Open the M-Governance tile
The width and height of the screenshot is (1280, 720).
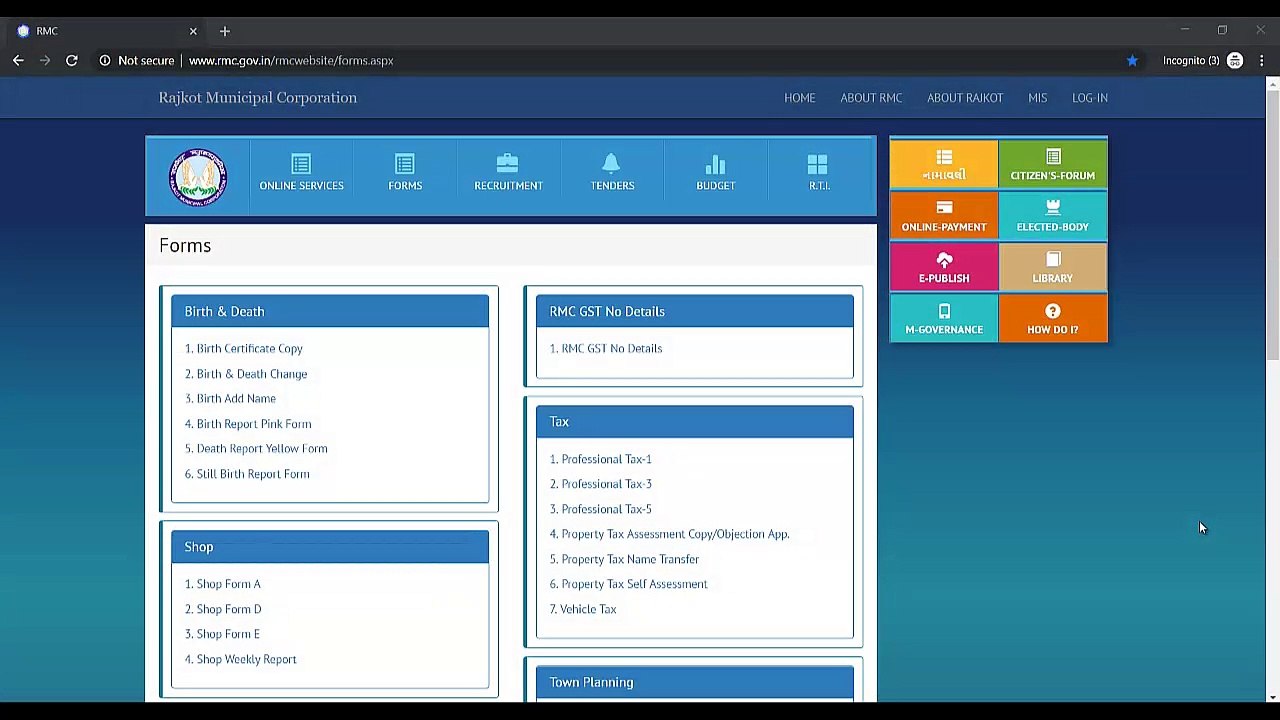944,319
